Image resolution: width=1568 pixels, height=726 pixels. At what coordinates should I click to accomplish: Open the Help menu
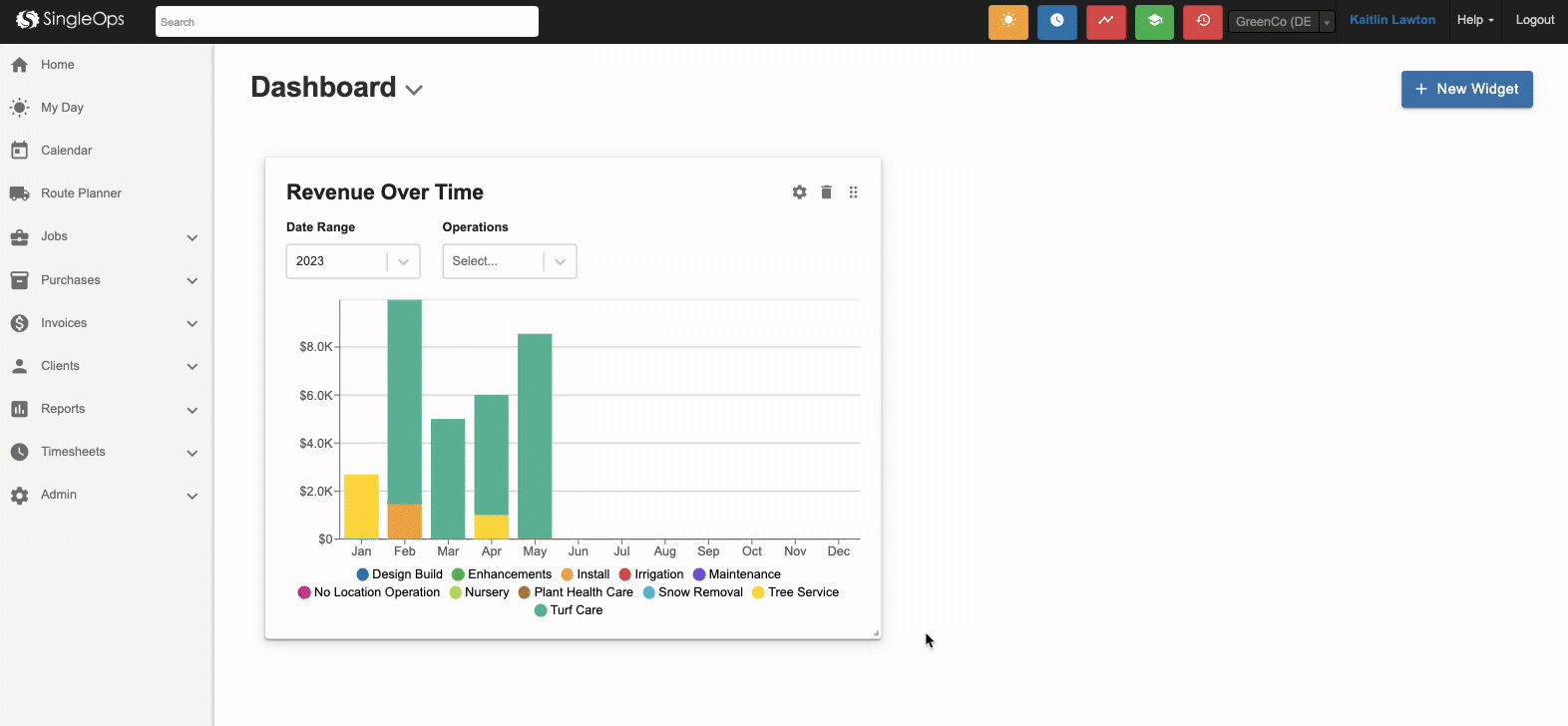click(1474, 20)
